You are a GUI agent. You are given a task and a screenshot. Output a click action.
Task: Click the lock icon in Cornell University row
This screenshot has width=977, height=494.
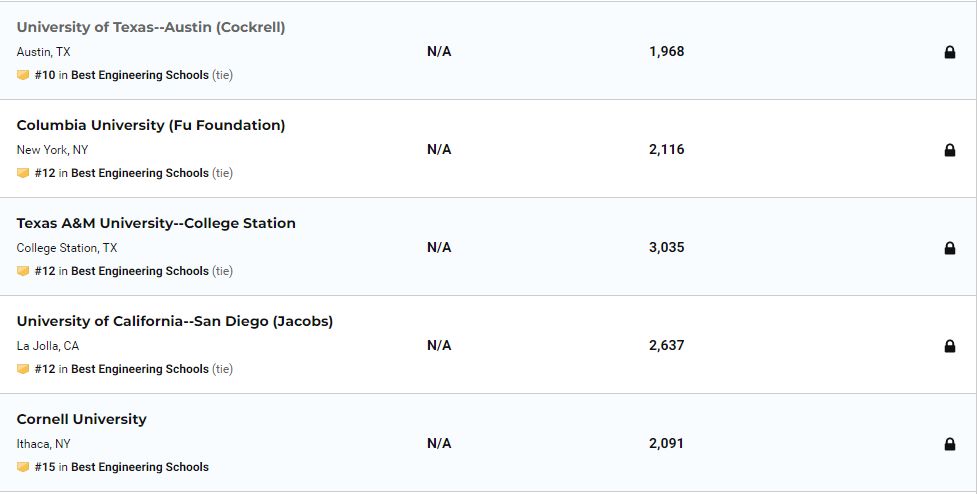pyautogui.click(x=950, y=444)
